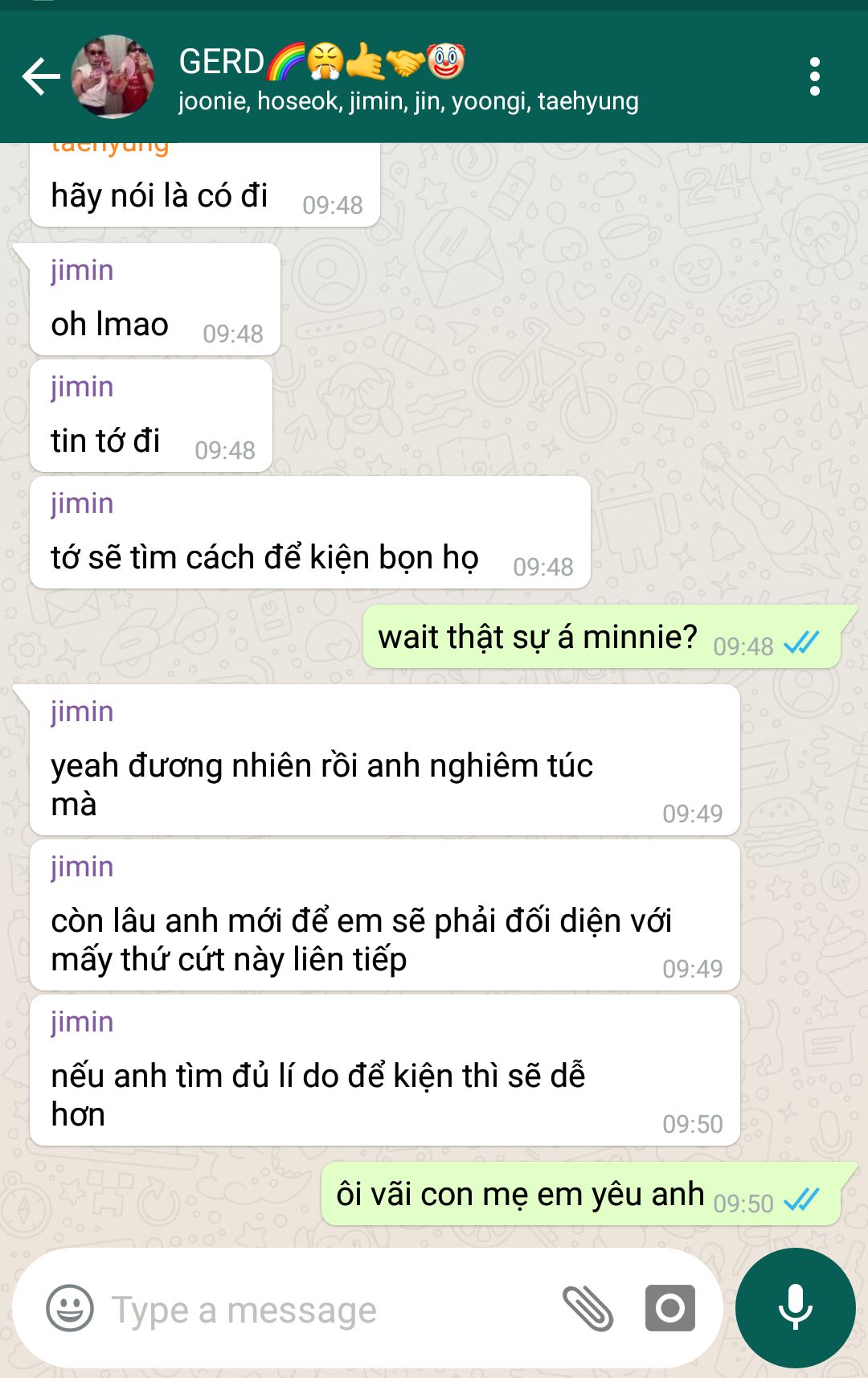Tap the 'nếu anh tìm đủ lí do' message
The width and height of the screenshot is (868, 1378).
(385, 1071)
